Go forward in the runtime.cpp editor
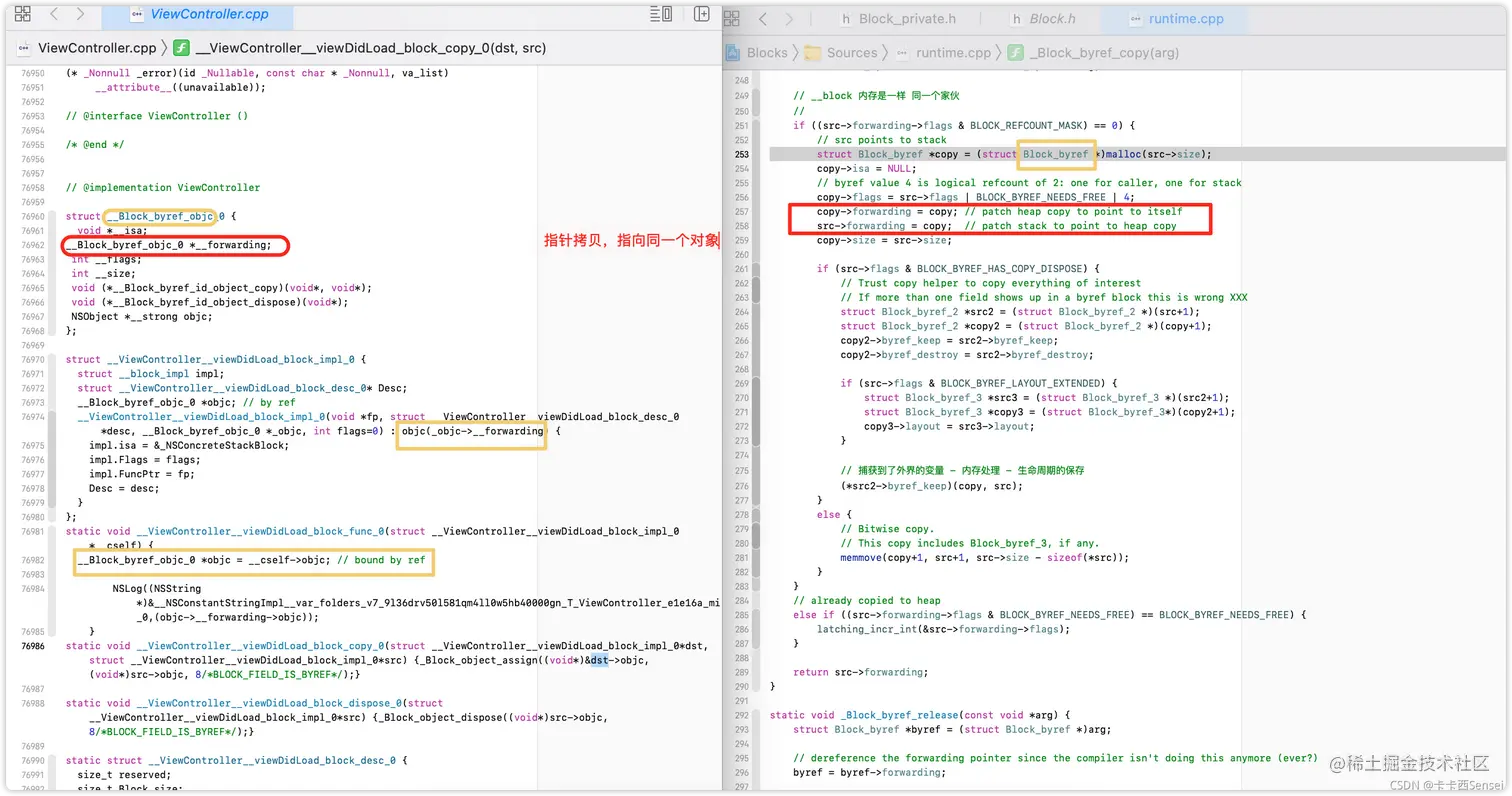Image resolution: width=1512 pixels, height=796 pixels. click(790, 18)
